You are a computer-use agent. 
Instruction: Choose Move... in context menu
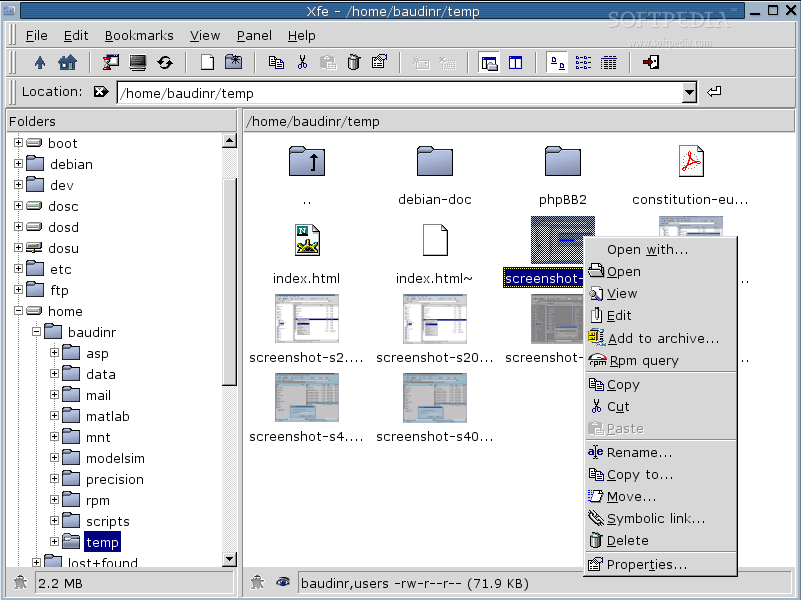(660, 496)
